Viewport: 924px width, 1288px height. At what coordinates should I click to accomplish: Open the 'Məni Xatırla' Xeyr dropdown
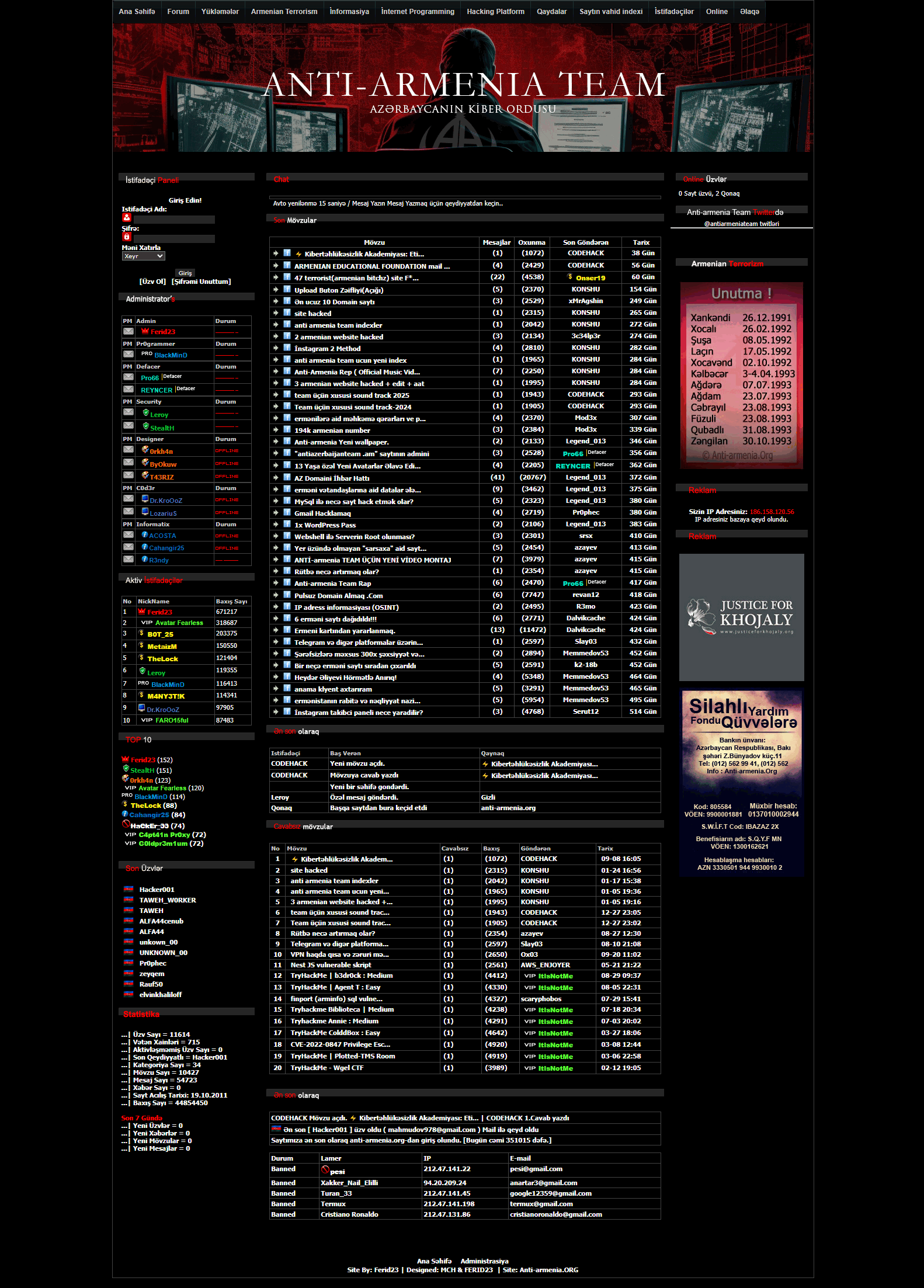(144, 256)
